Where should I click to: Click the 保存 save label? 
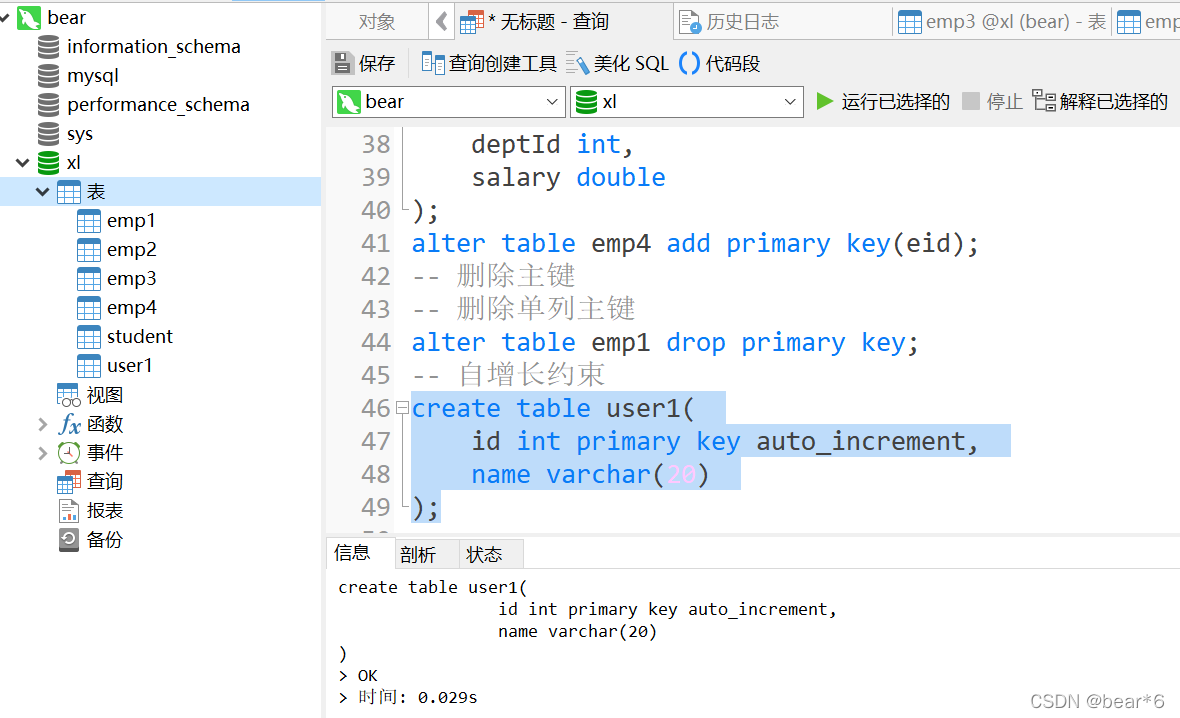[377, 63]
